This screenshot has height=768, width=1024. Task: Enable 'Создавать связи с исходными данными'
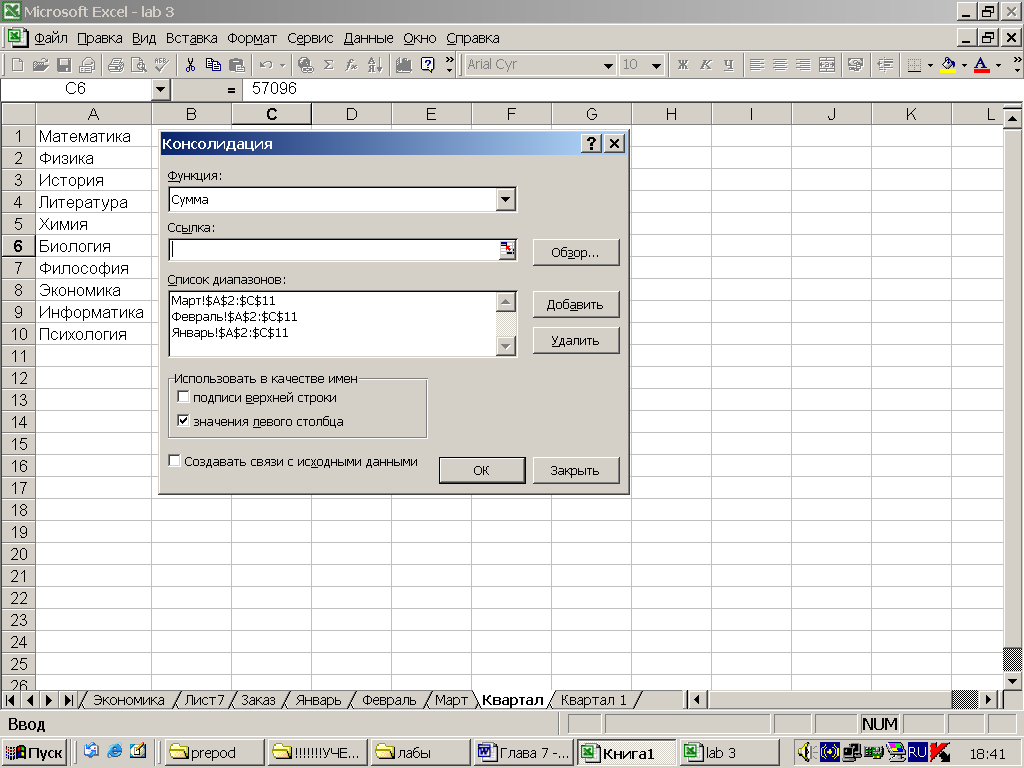[174, 461]
